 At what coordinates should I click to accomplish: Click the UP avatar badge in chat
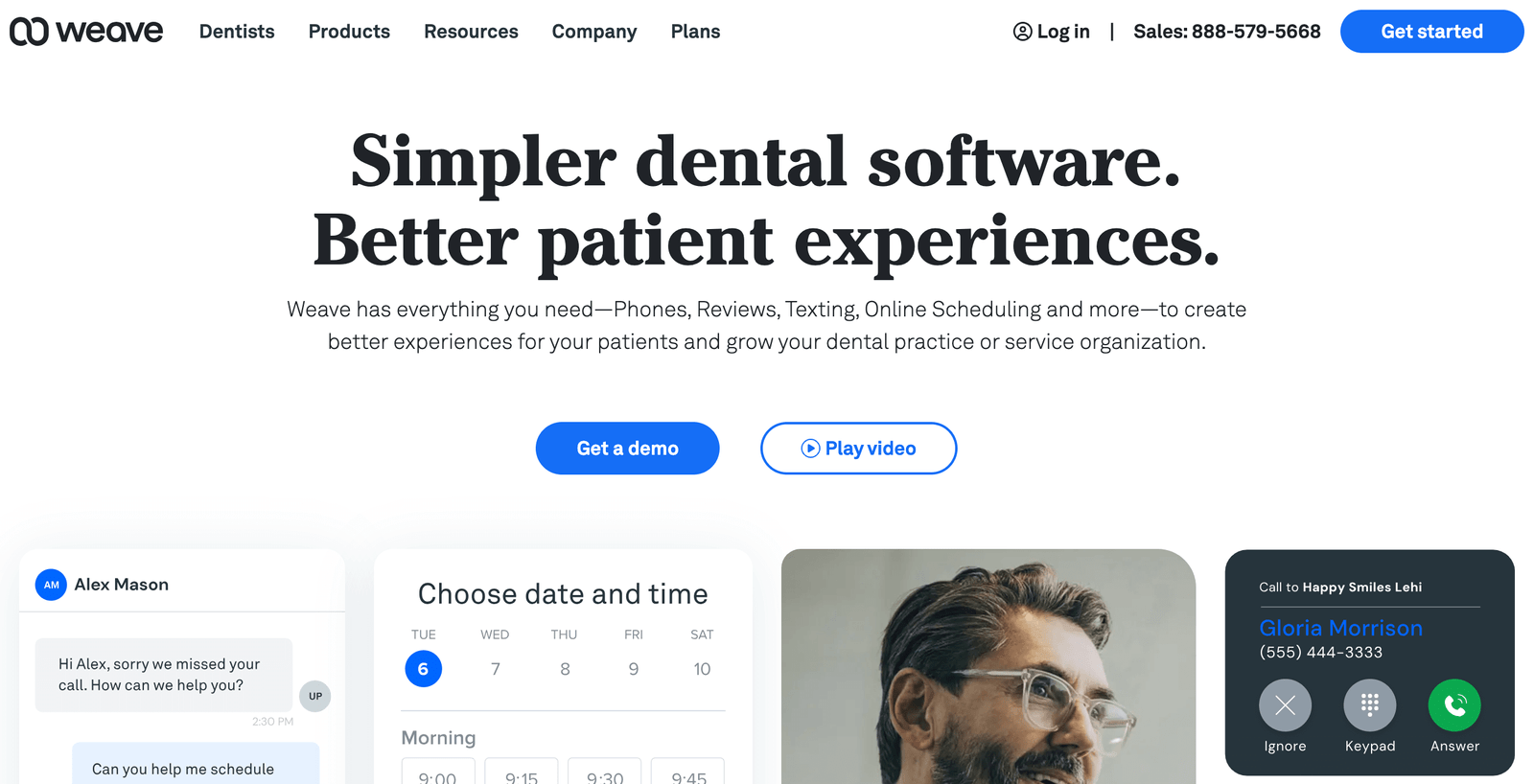[315, 696]
